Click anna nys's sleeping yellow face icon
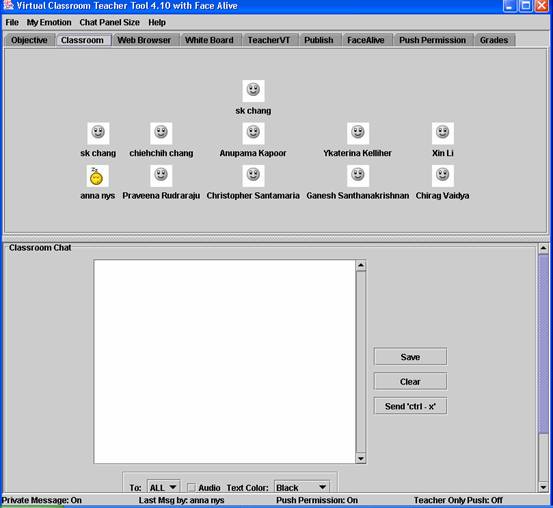Screen dimensions: 553x508 coord(97,176)
